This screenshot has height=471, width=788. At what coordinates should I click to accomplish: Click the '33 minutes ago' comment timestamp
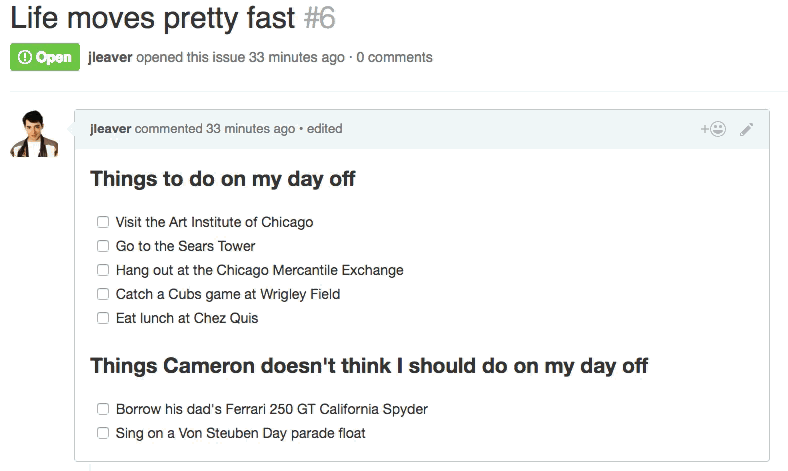(x=250, y=129)
